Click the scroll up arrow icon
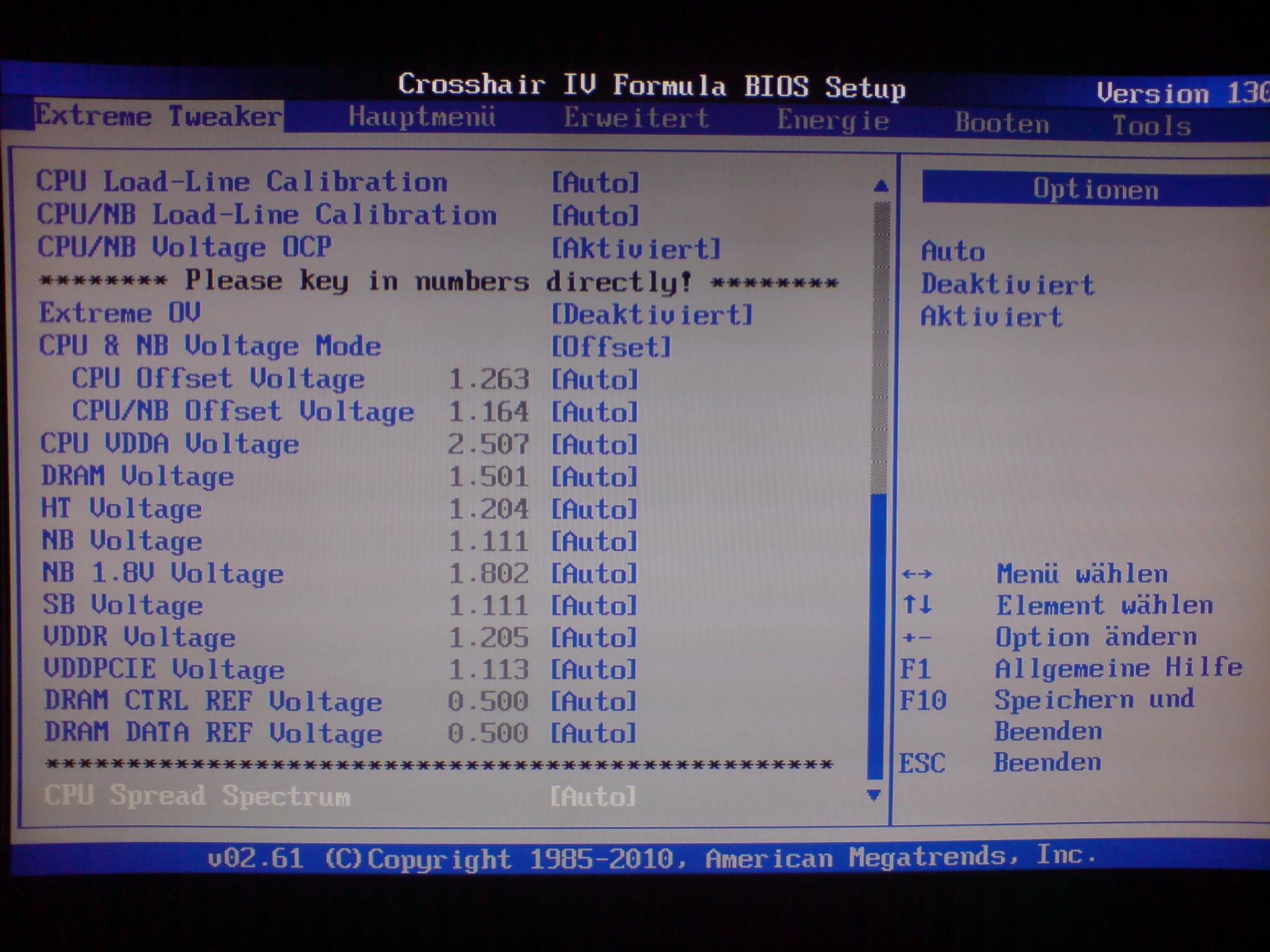This screenshot has height=952, width=1270. click(x=880, y=185)
